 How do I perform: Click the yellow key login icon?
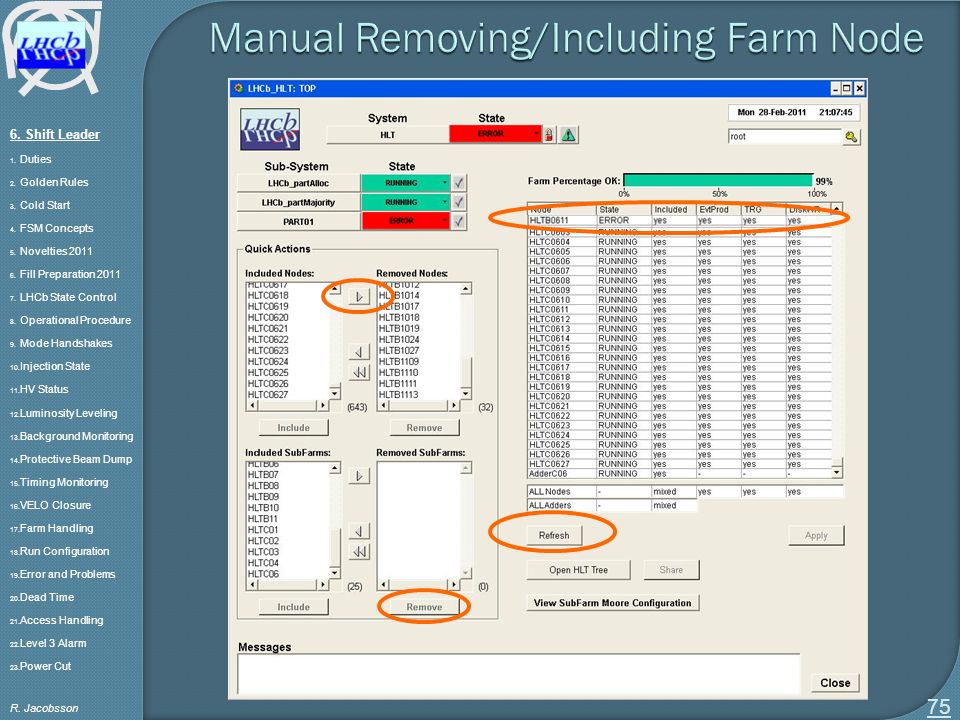tap(851, 137)
